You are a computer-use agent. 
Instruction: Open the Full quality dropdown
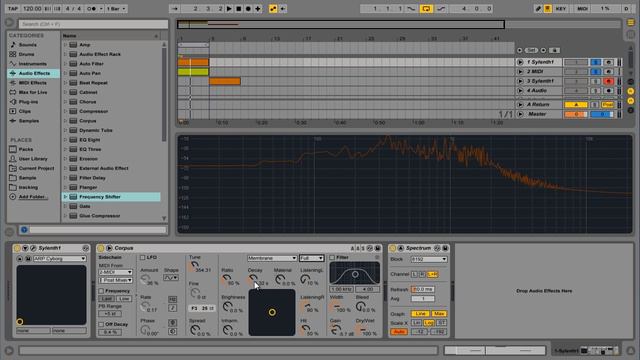point(311,258)
